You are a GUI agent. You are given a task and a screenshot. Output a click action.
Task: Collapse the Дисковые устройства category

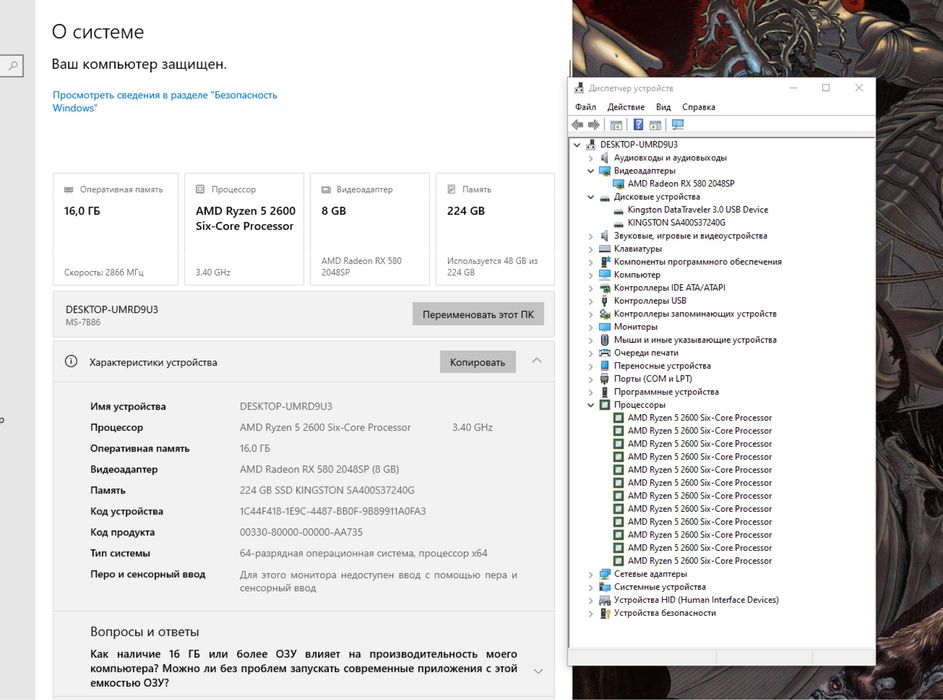[x=591, y=197]
